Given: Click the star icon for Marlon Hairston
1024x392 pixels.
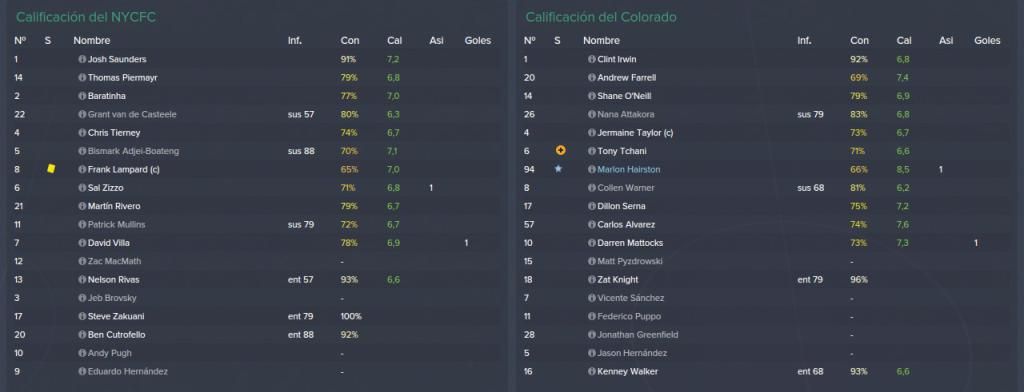Looking at the screenshot, I should coord(558,169).
